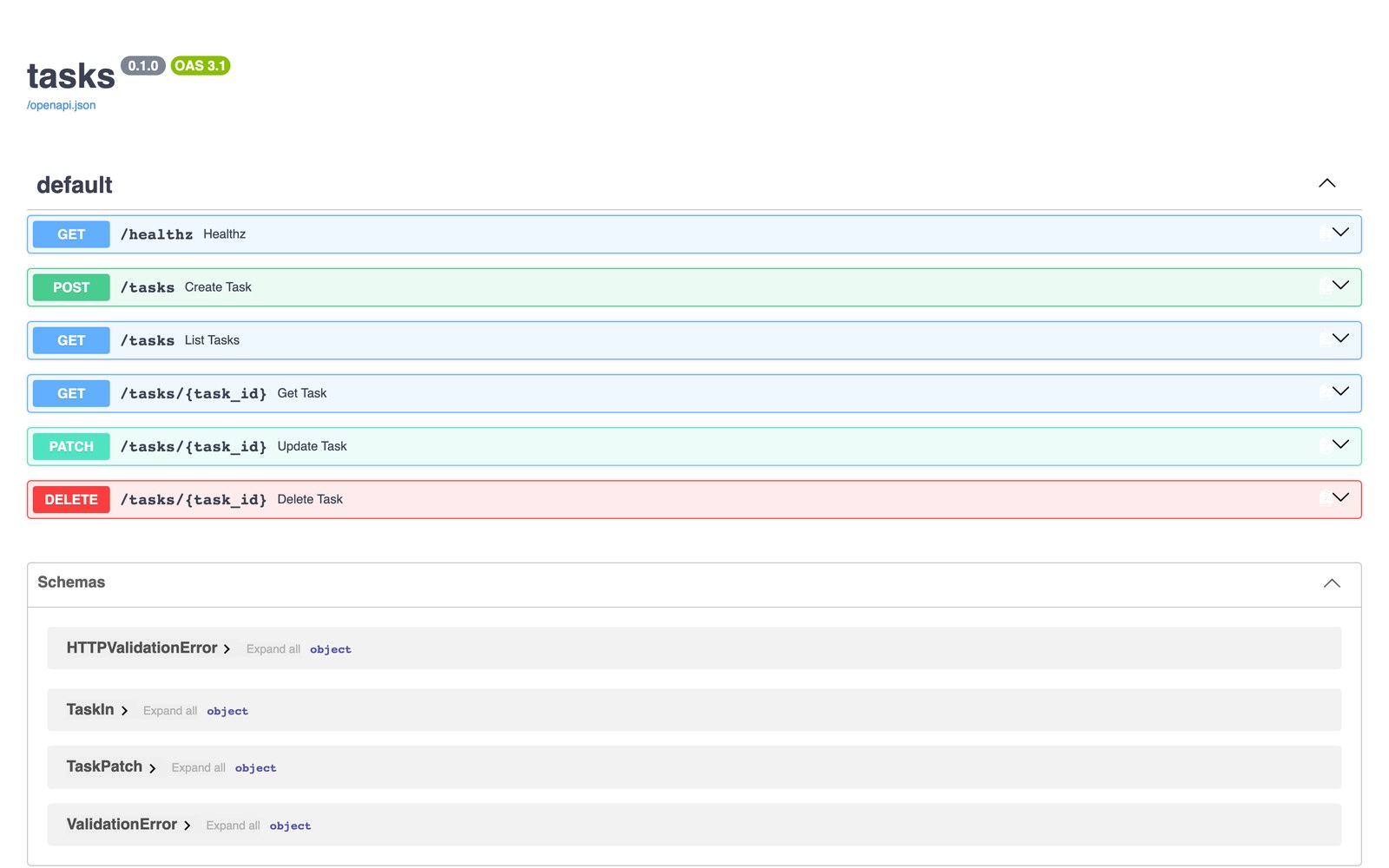Copy the List Tasks path clipboard icon

click(1325, 339)
